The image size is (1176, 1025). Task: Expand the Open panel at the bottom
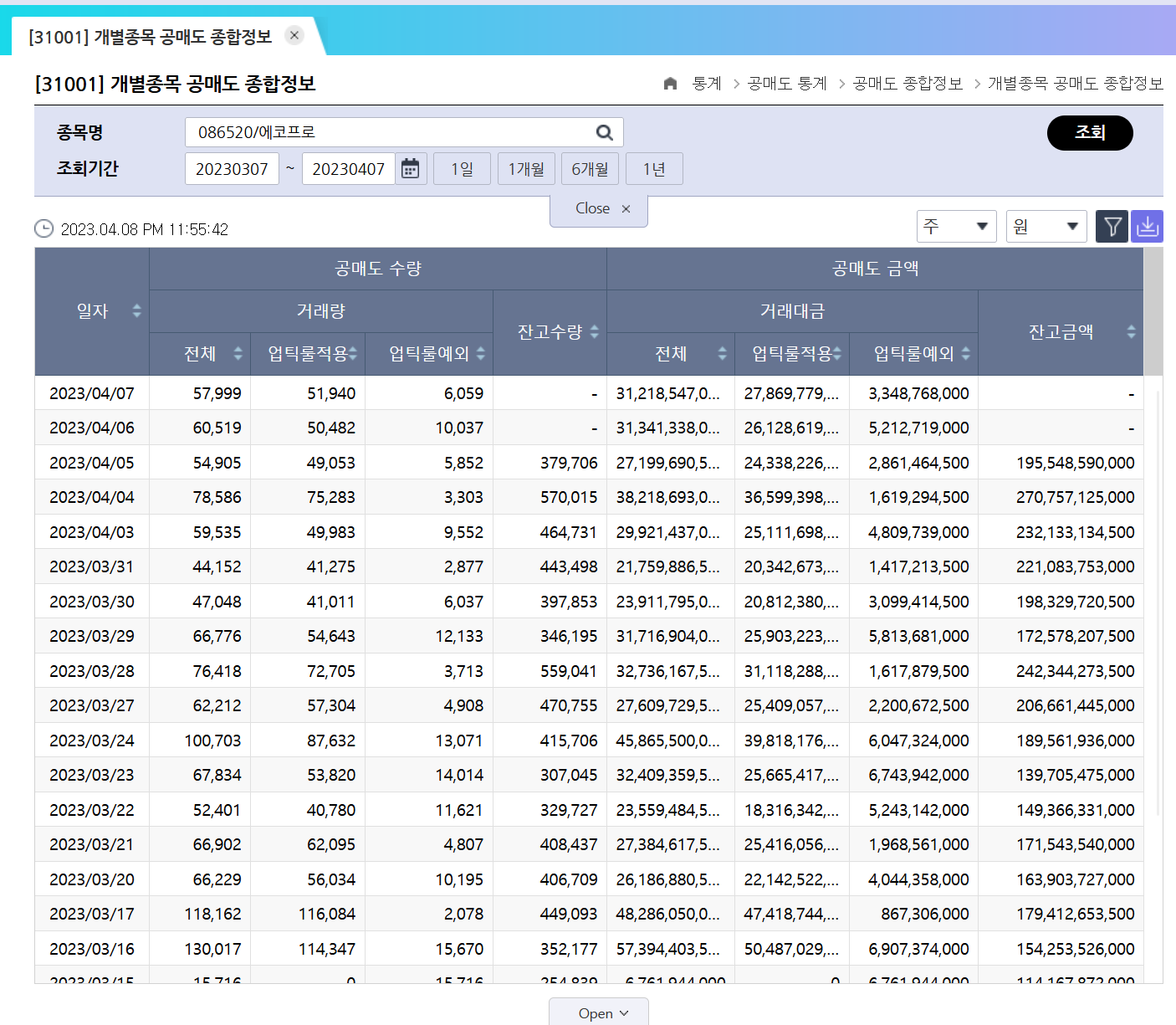pyautogui.click(x=598, y=1012)
